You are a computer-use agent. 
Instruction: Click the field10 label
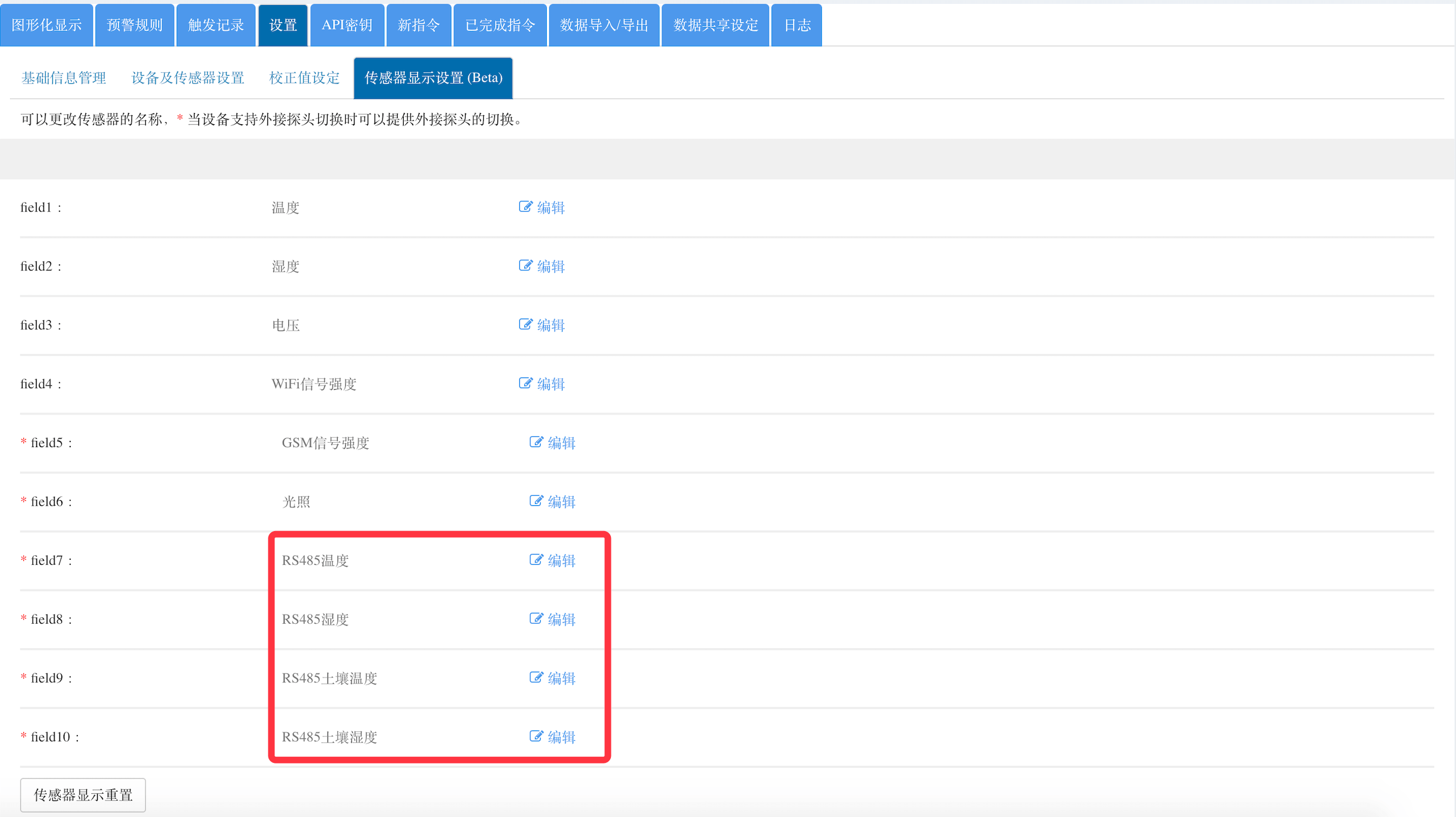coord(55,736)
